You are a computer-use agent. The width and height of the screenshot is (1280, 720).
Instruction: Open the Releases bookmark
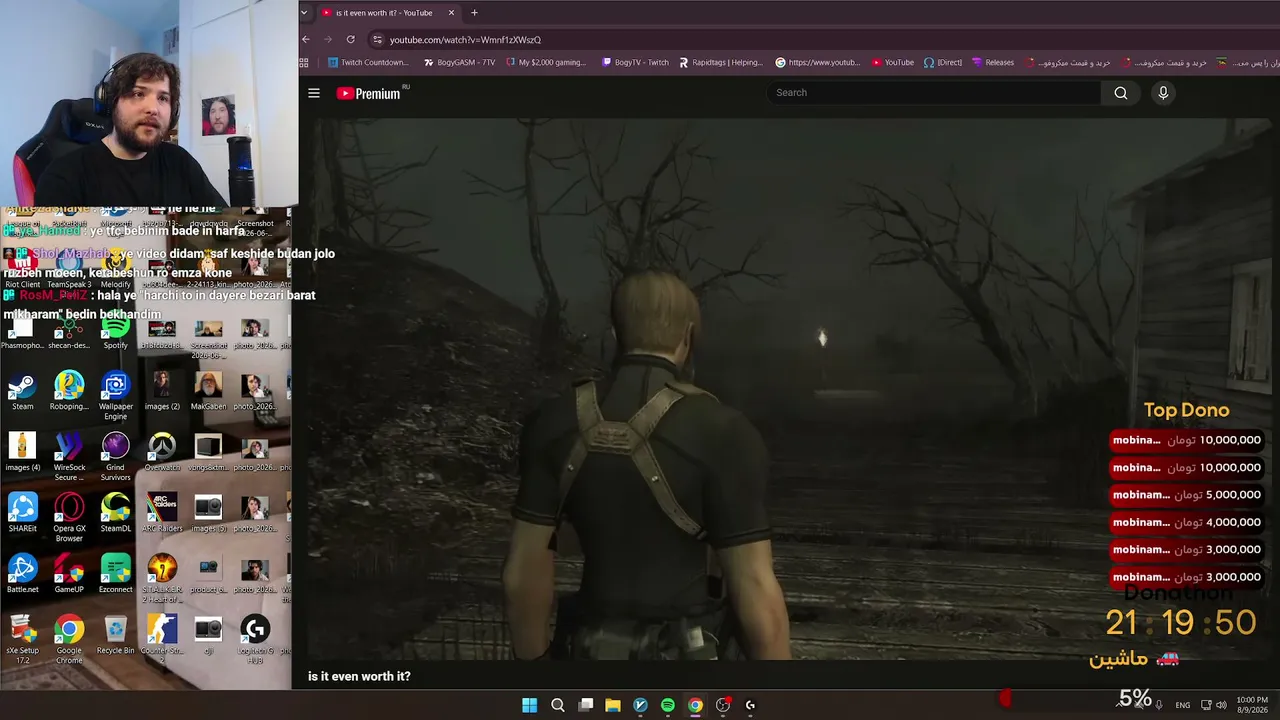pyautogui.click(x=993, y=63)
